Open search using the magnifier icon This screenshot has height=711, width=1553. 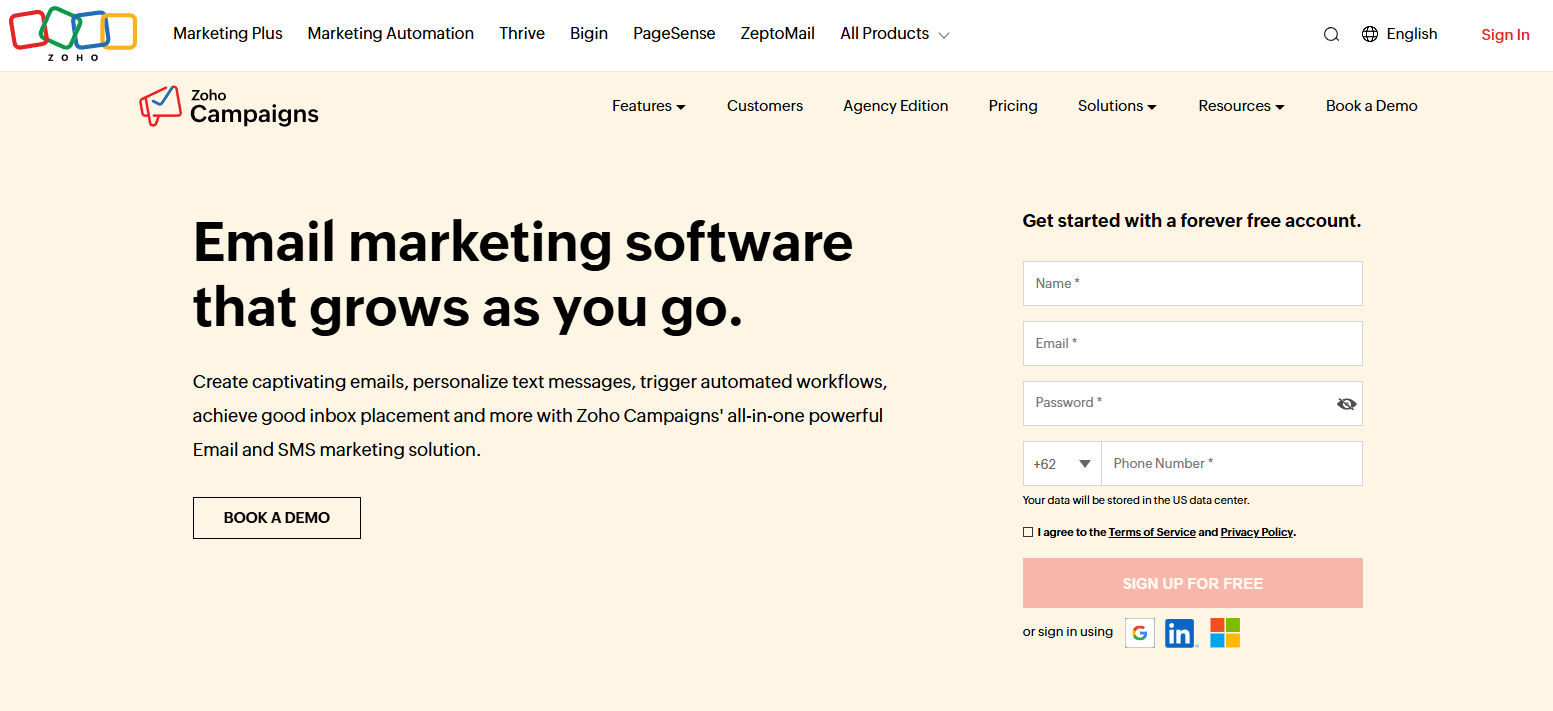(1331, 33)
